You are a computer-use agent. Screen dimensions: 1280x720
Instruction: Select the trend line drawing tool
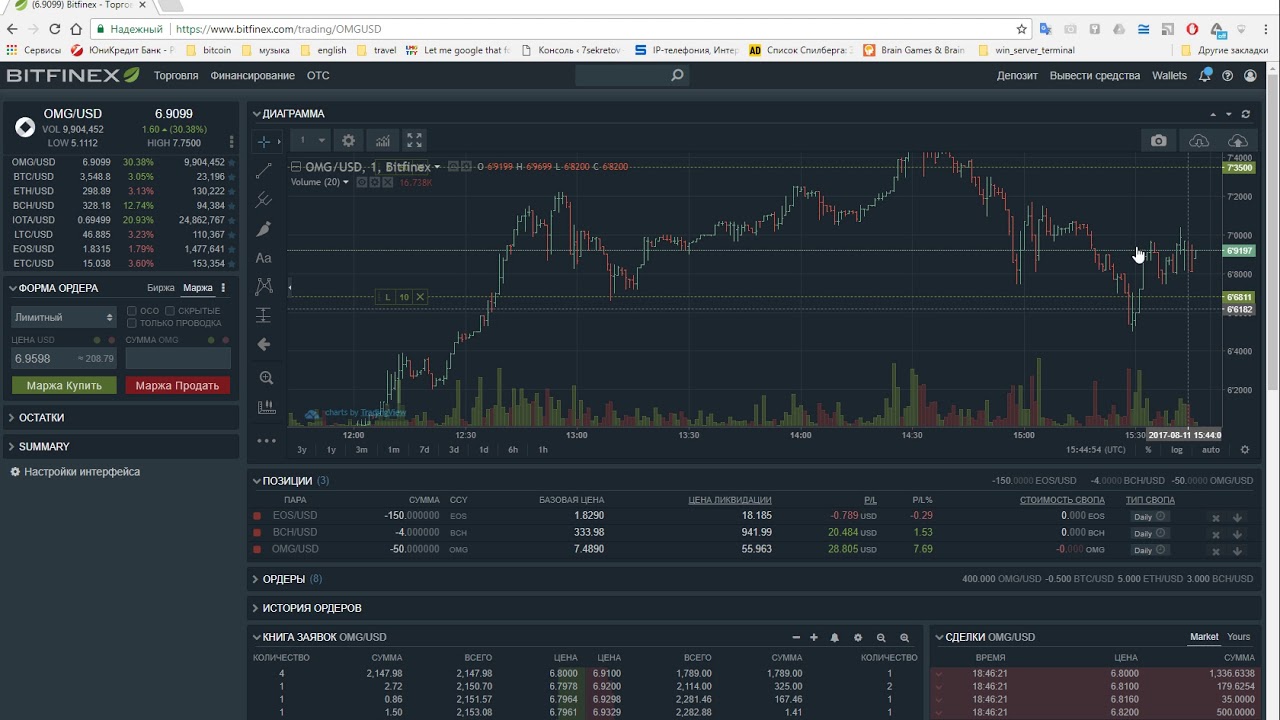(264, 171)
